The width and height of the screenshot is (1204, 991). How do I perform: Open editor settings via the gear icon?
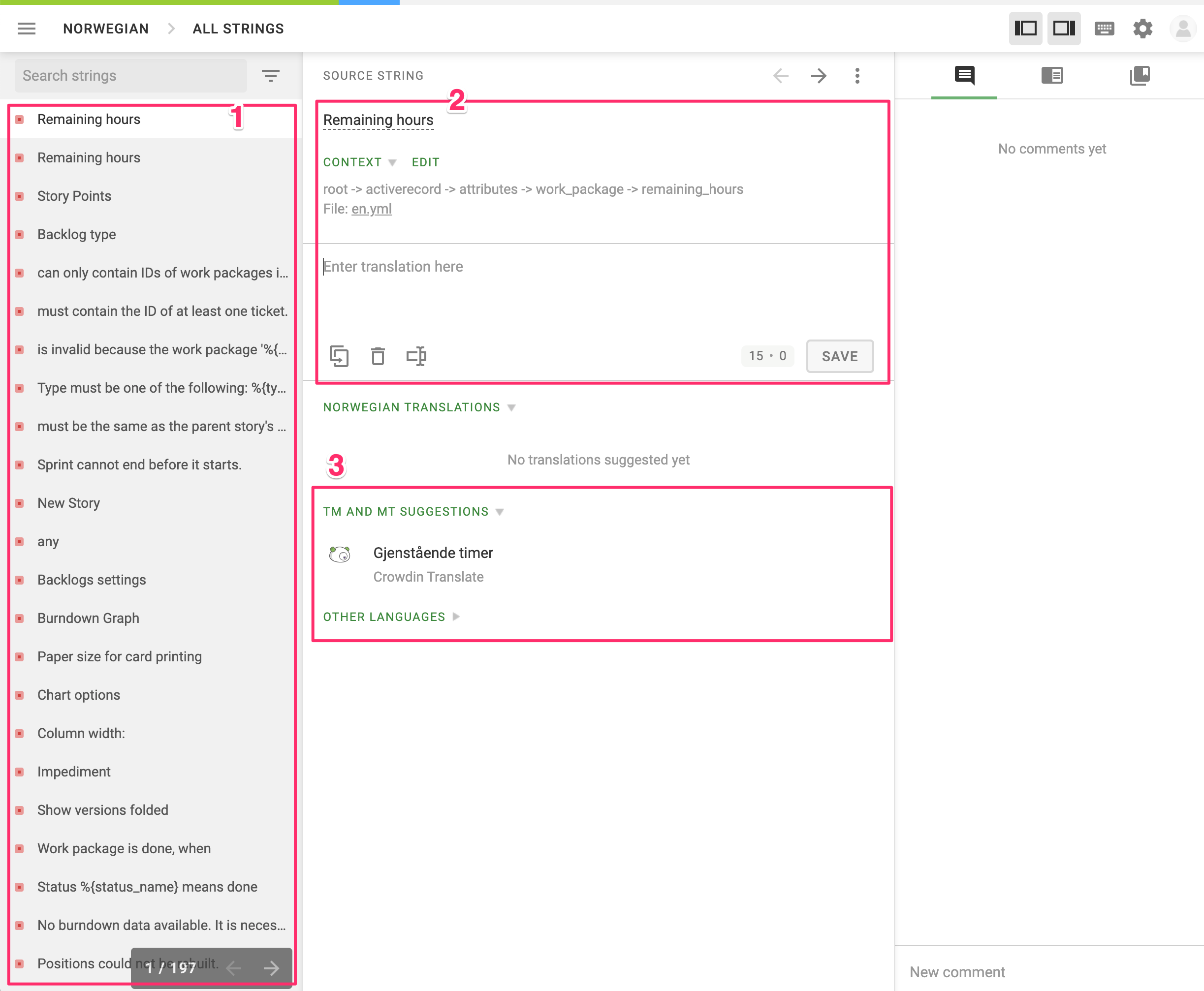1142,28
